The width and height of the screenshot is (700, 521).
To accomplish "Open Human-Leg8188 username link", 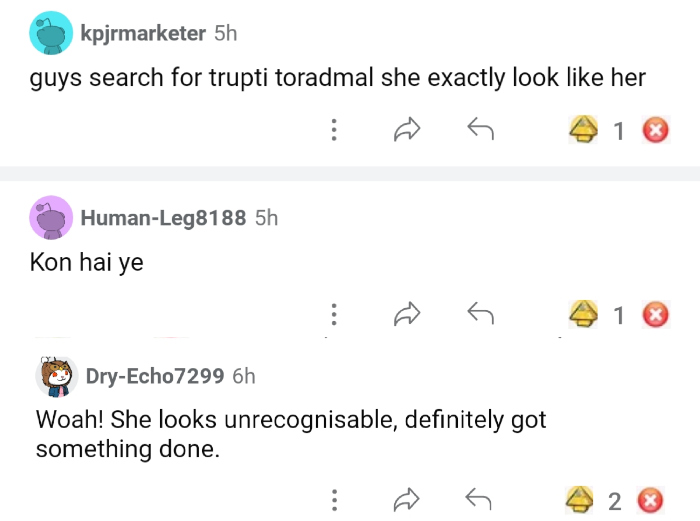I will 162,217.
